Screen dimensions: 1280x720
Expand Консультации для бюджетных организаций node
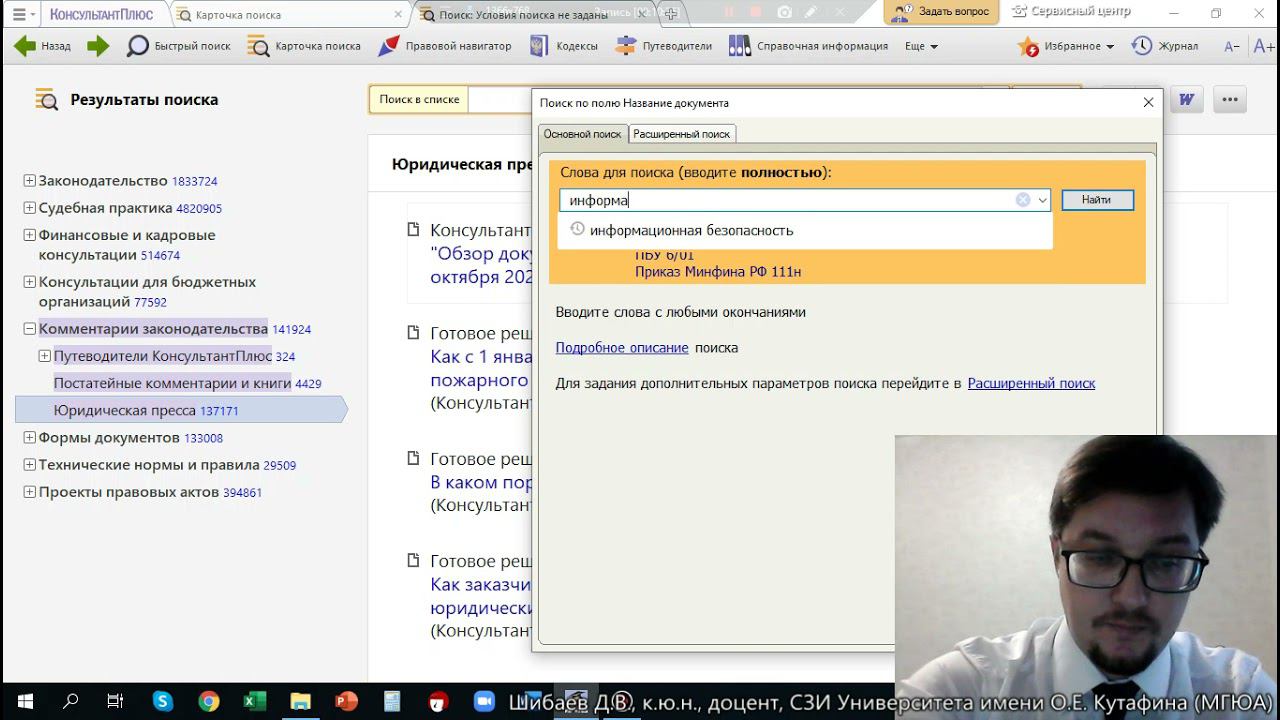click(29, 282)
